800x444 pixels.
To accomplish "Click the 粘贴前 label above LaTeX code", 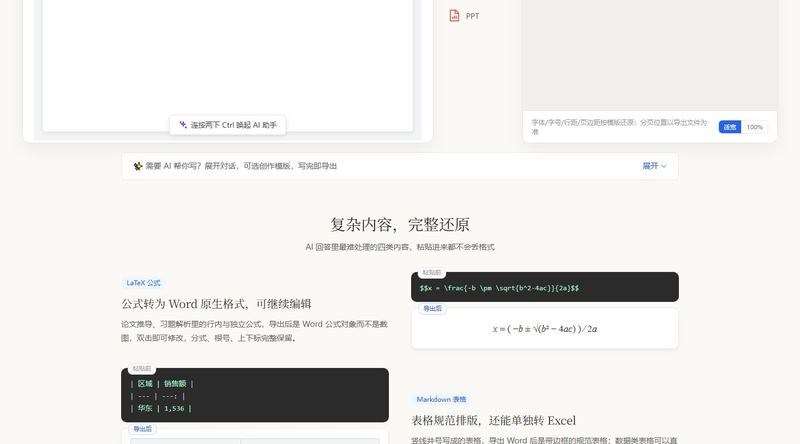I will [x=432, y=273].
